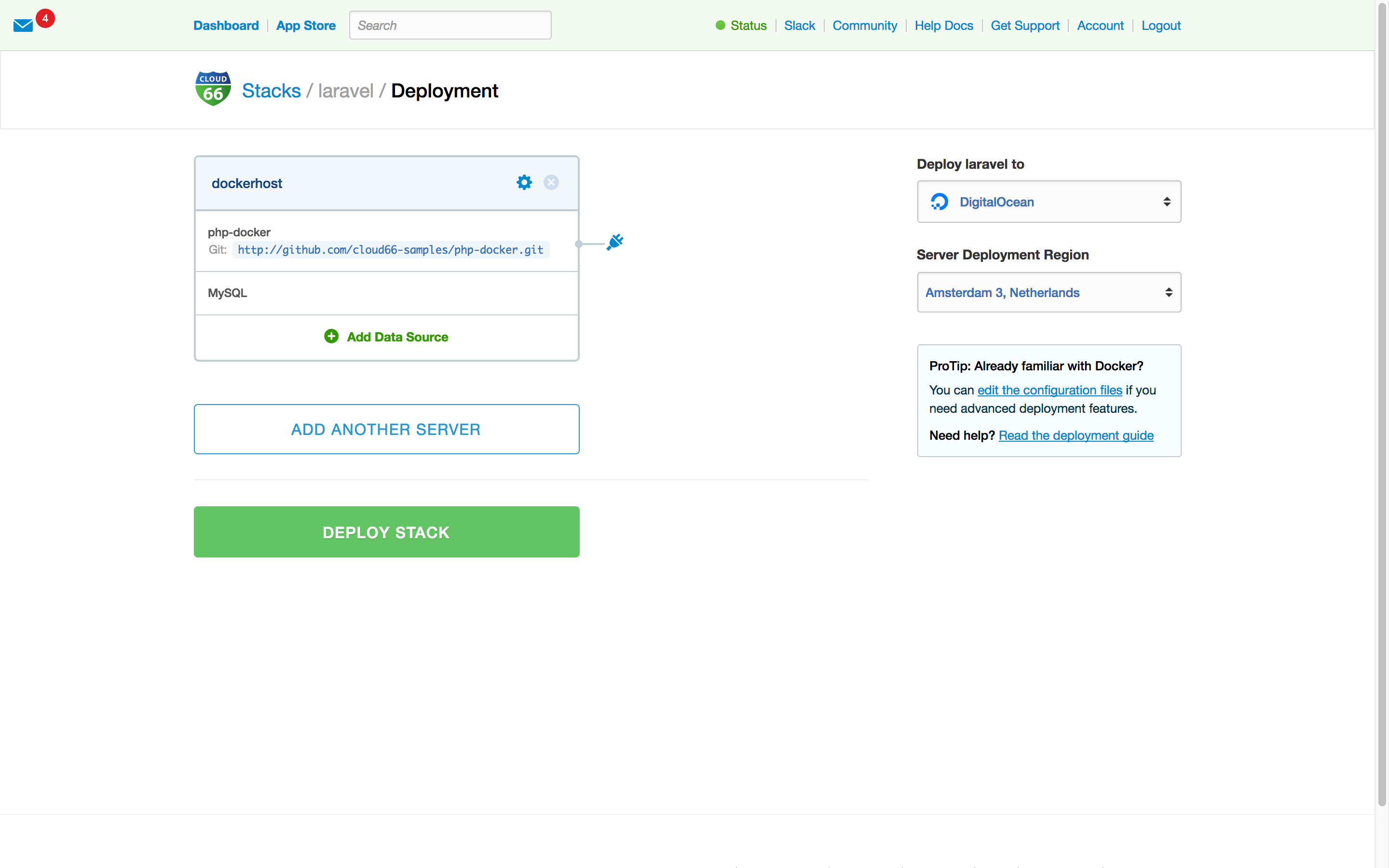Open the laravel breadcrumb
Image resolution: width=1389 pixels, height=868 pixels.
tap(345, 91)
